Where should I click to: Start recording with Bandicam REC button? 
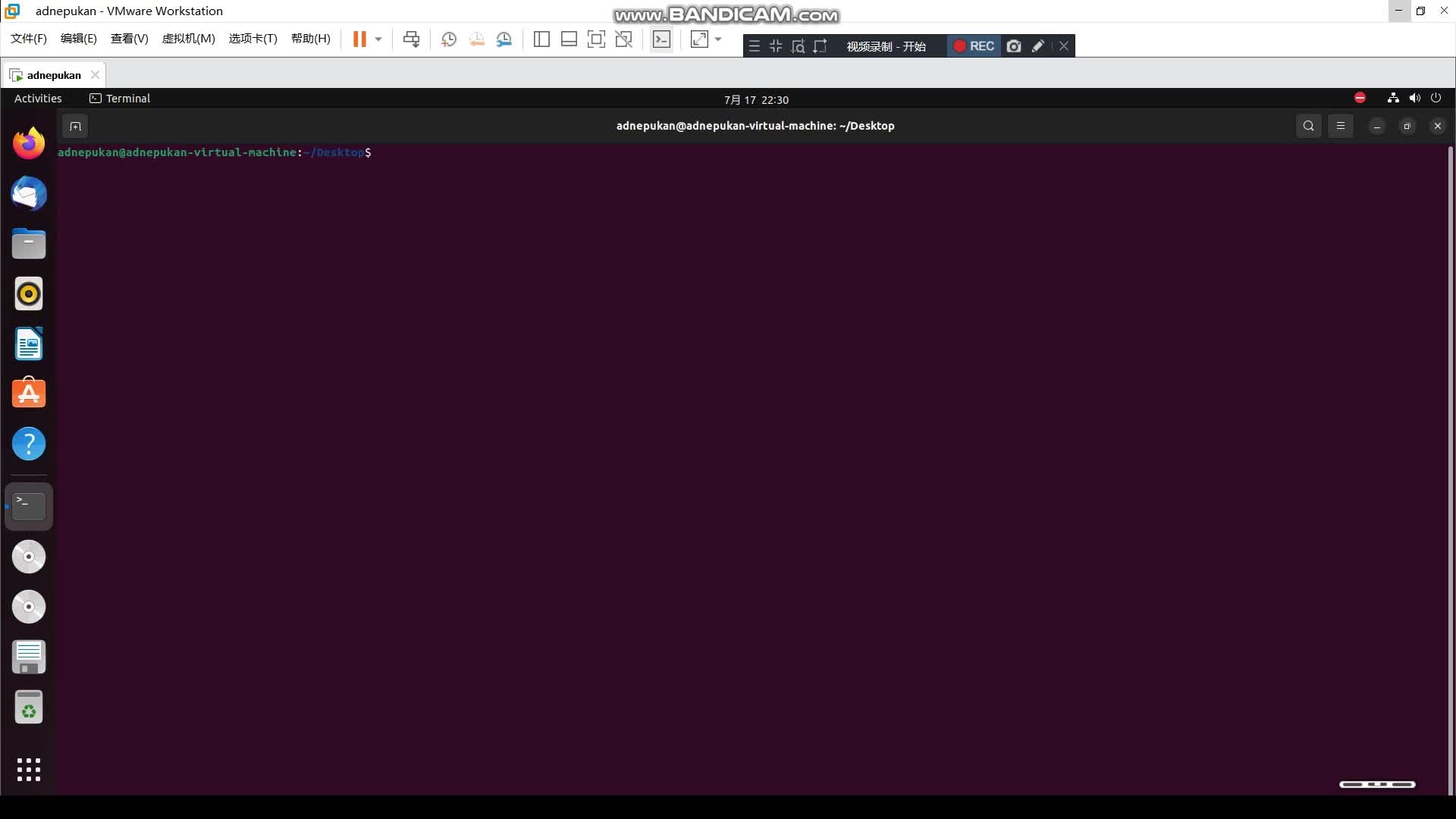(x=974, y=46)
